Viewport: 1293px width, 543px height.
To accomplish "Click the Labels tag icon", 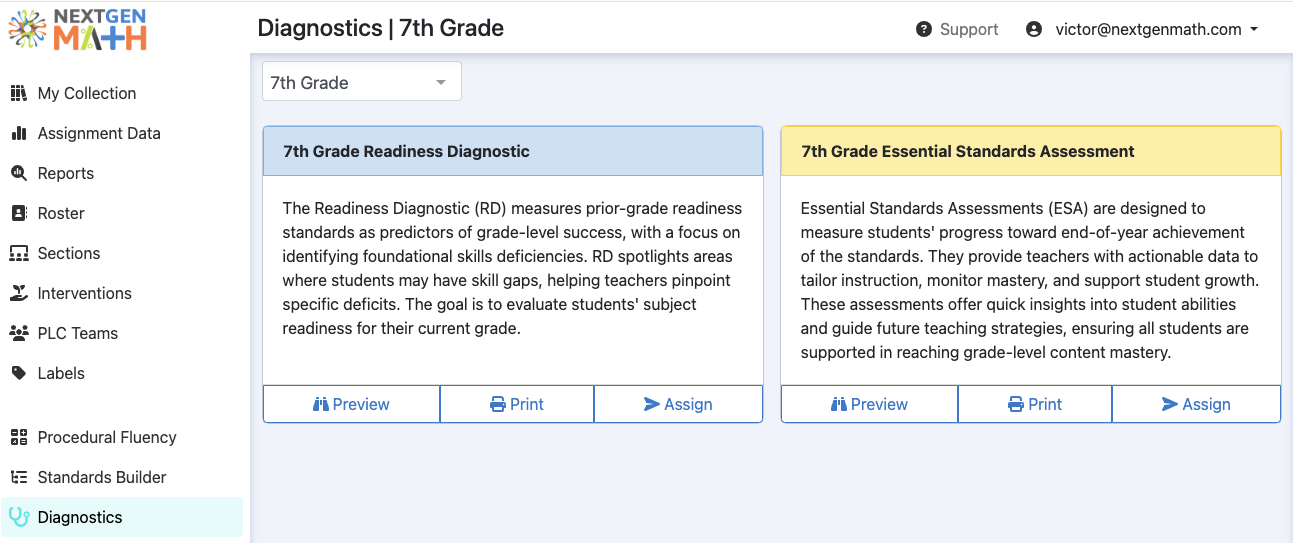I will tap(19, 373).
